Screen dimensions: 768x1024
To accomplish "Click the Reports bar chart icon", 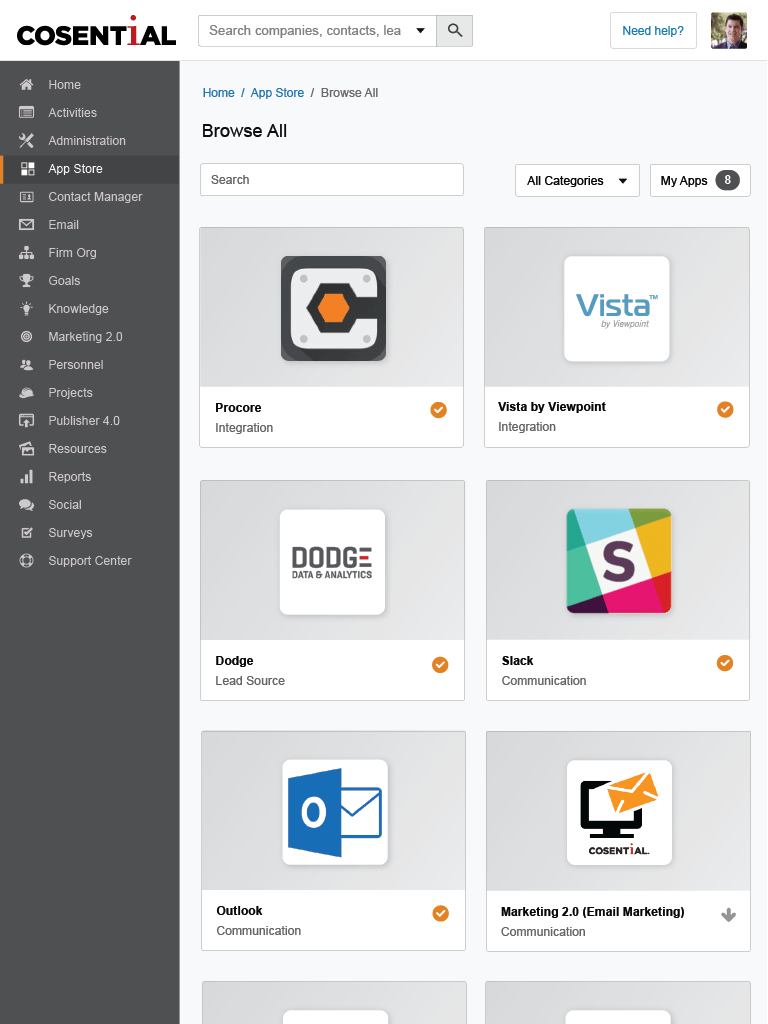I will 26,477.
